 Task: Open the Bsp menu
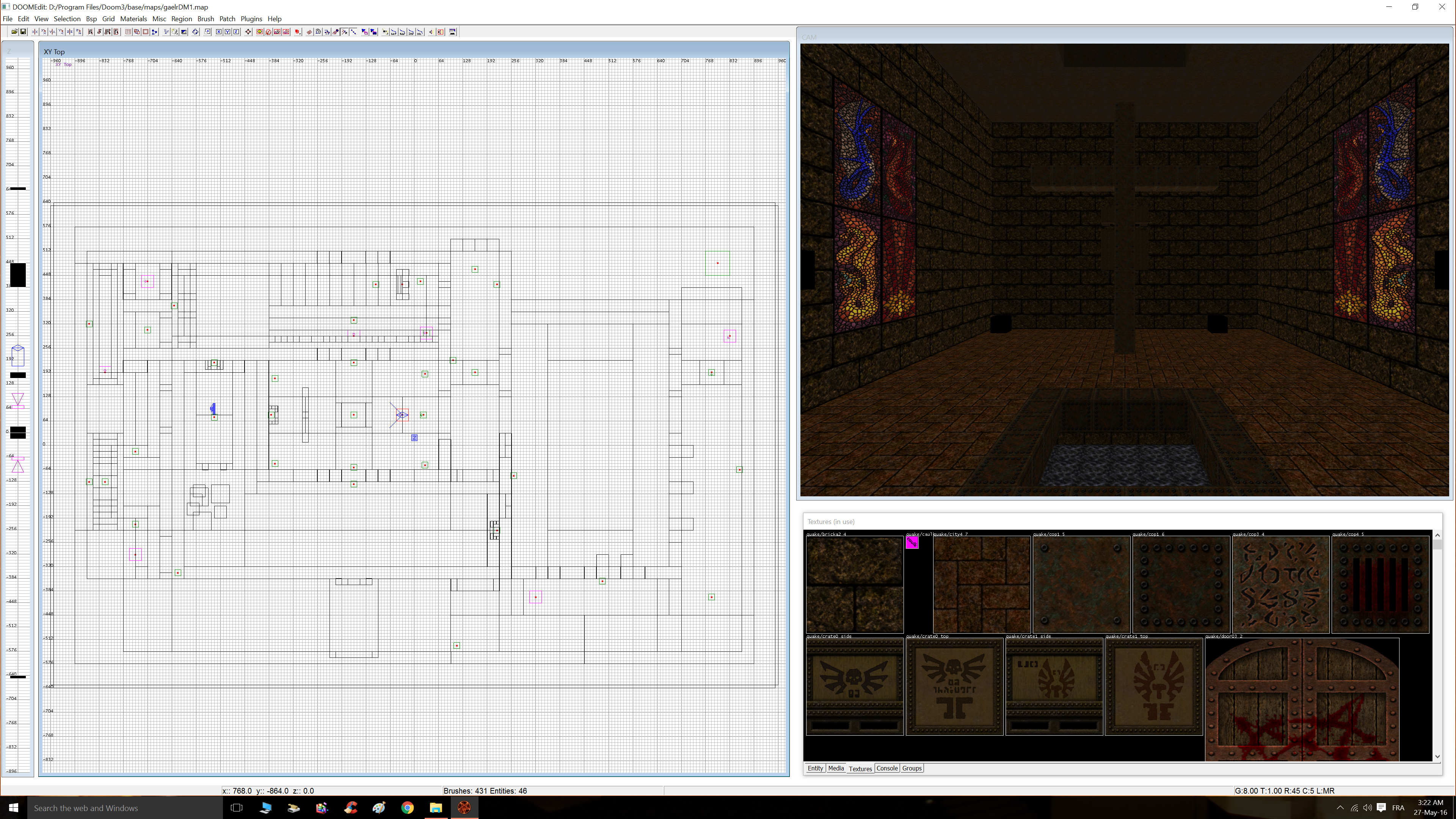pos(91,19)
